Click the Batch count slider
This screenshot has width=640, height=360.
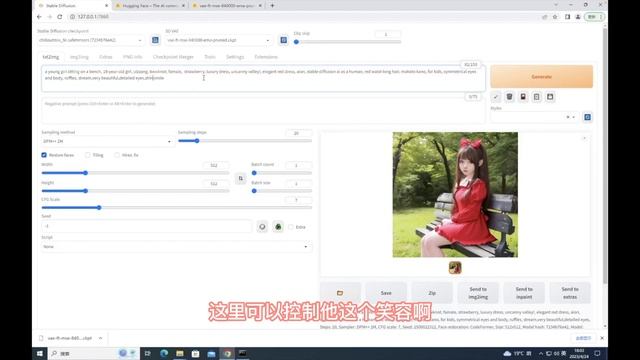coord(282,173)
